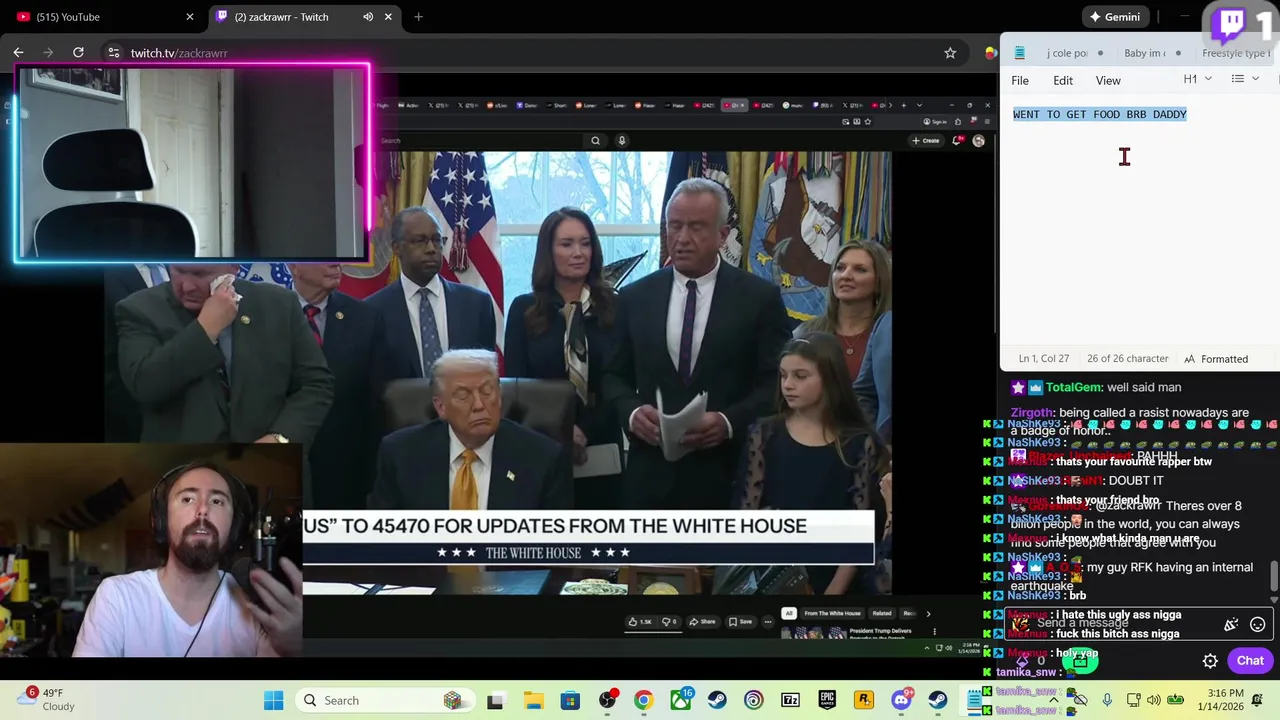Bookmark this page with the star icon
This screenshot has height=720, width=1280.
click(950, 53)
